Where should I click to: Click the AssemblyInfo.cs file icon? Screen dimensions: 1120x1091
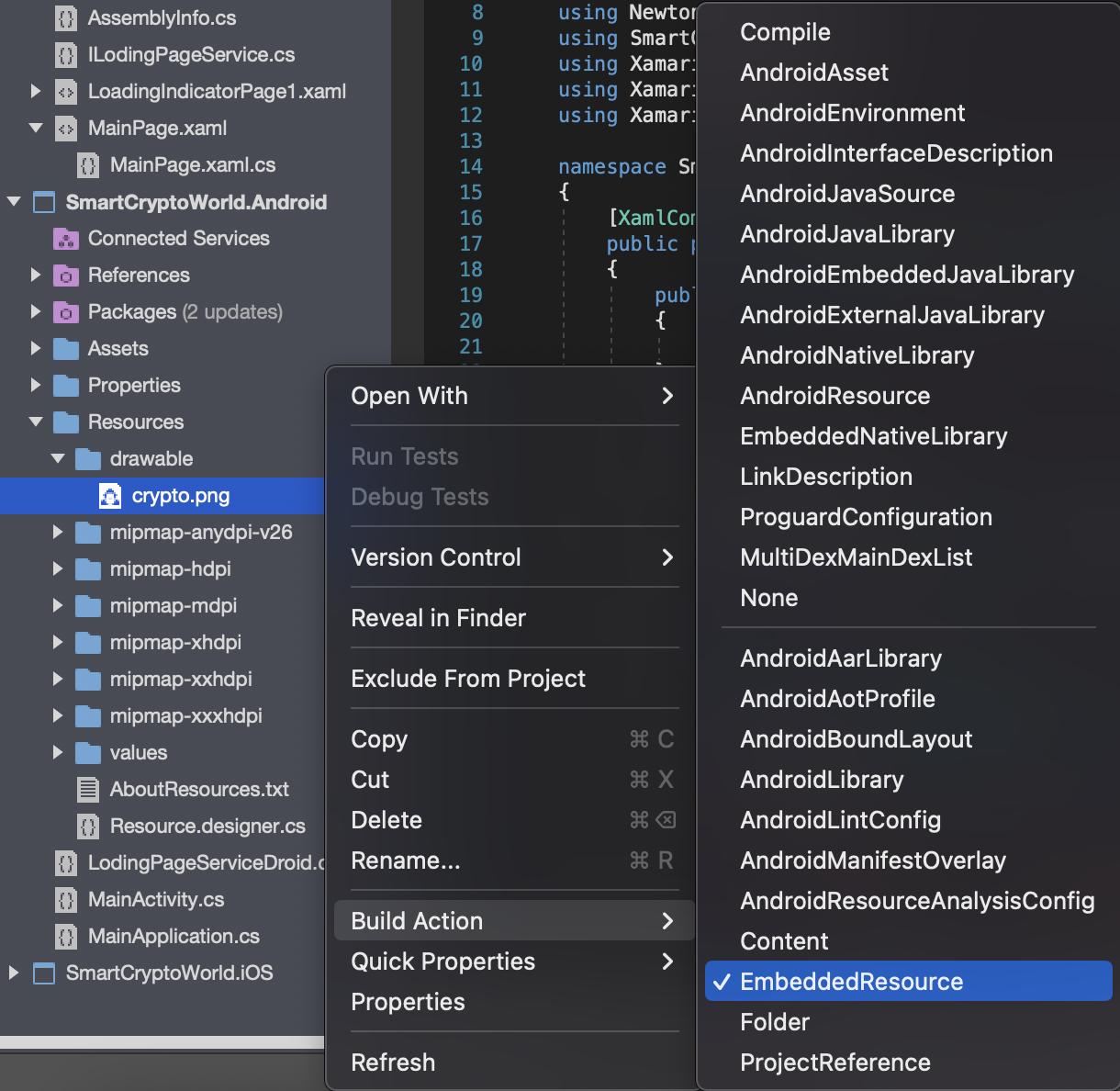point(65,18)
